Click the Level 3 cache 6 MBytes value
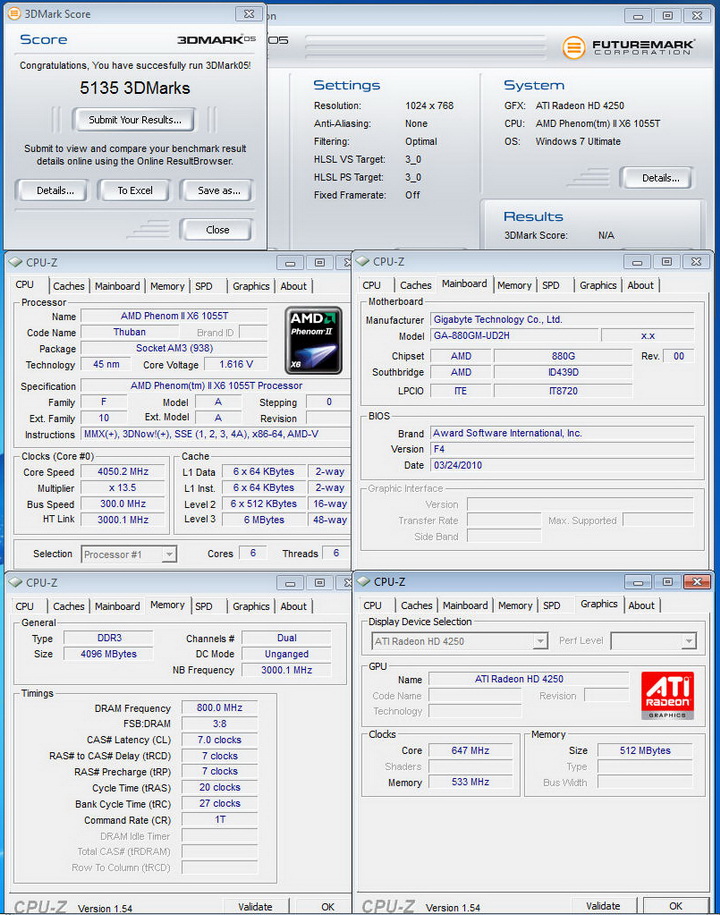This screenshot has width=720, height=915. pyautogui.click(x=264, y=519)
